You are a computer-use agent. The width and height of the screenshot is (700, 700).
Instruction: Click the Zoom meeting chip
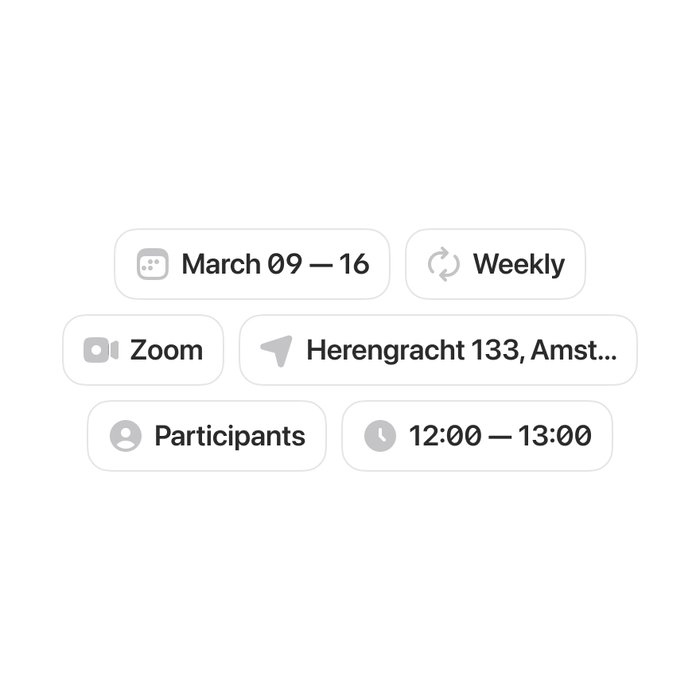pos(143,350)
